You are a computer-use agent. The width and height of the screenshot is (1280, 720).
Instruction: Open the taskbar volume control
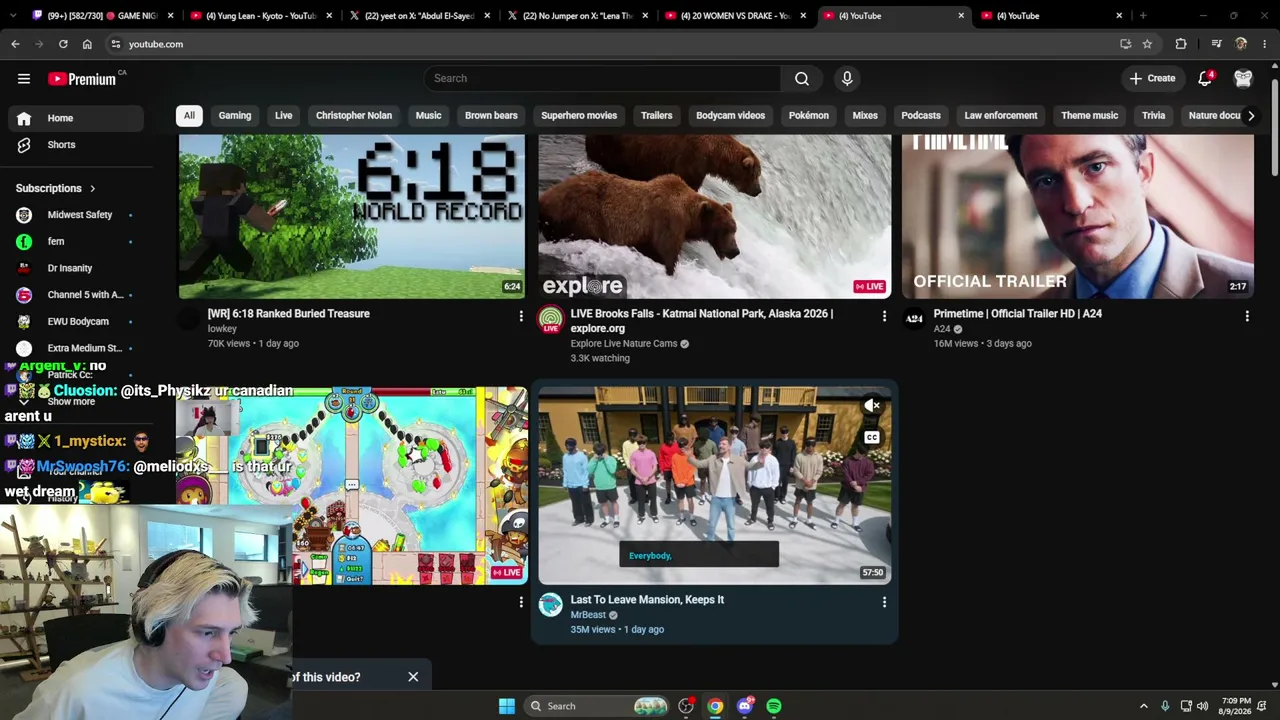(x=1202, y=706)
